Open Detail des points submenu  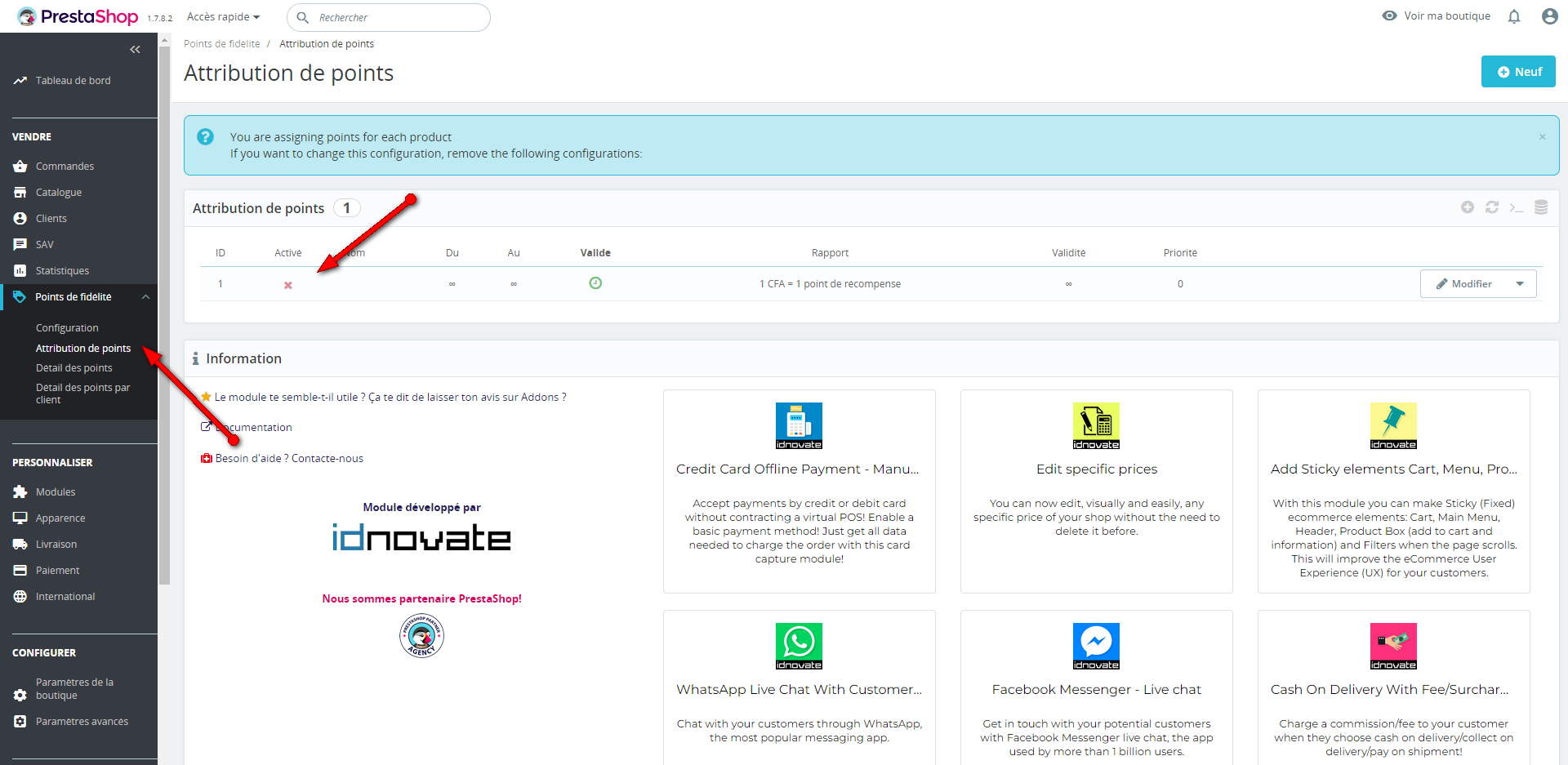pyautogui.click(x=74, y=368)
